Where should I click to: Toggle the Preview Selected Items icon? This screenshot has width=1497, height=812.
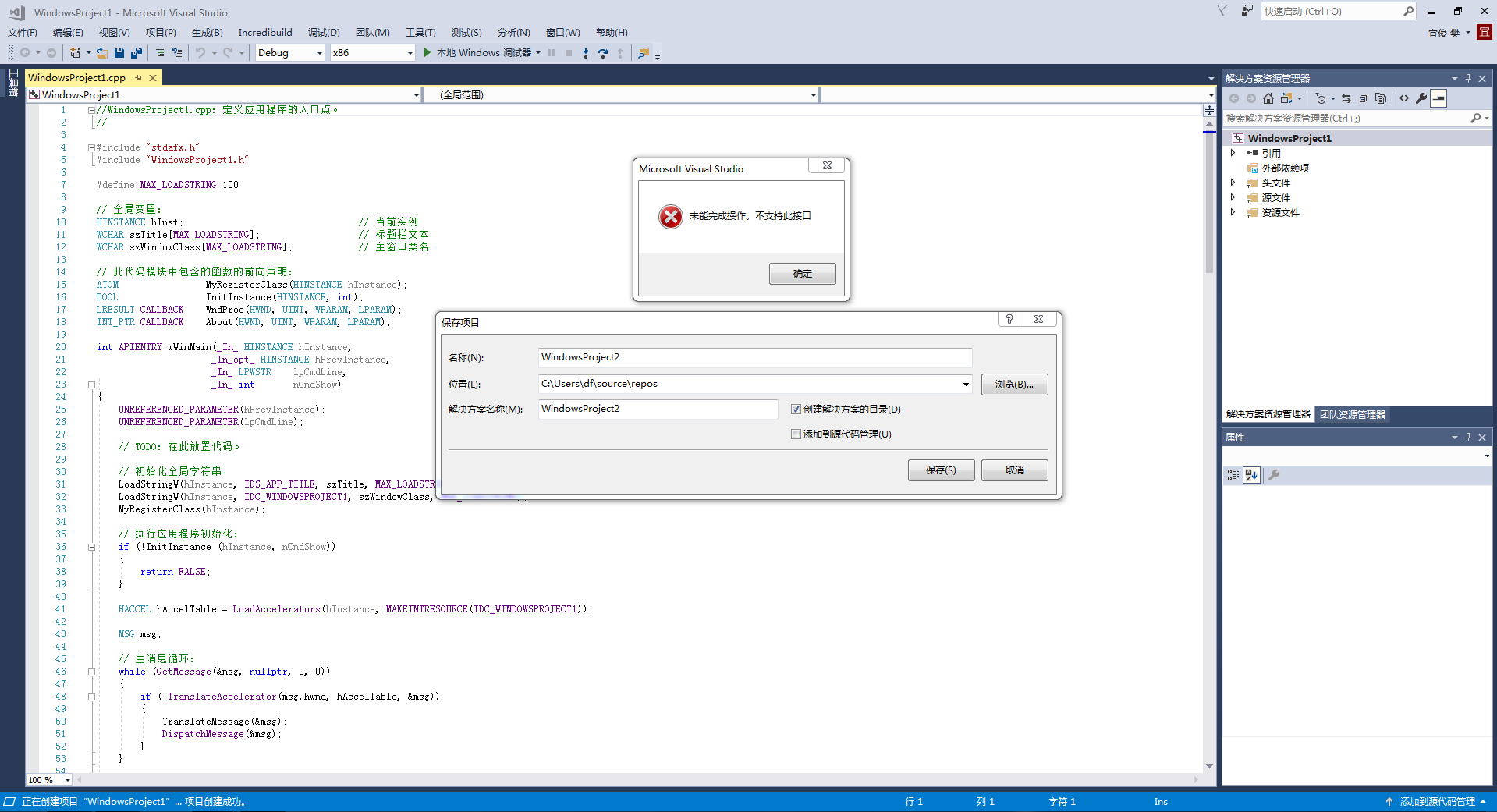click(x=1439, y=98)
